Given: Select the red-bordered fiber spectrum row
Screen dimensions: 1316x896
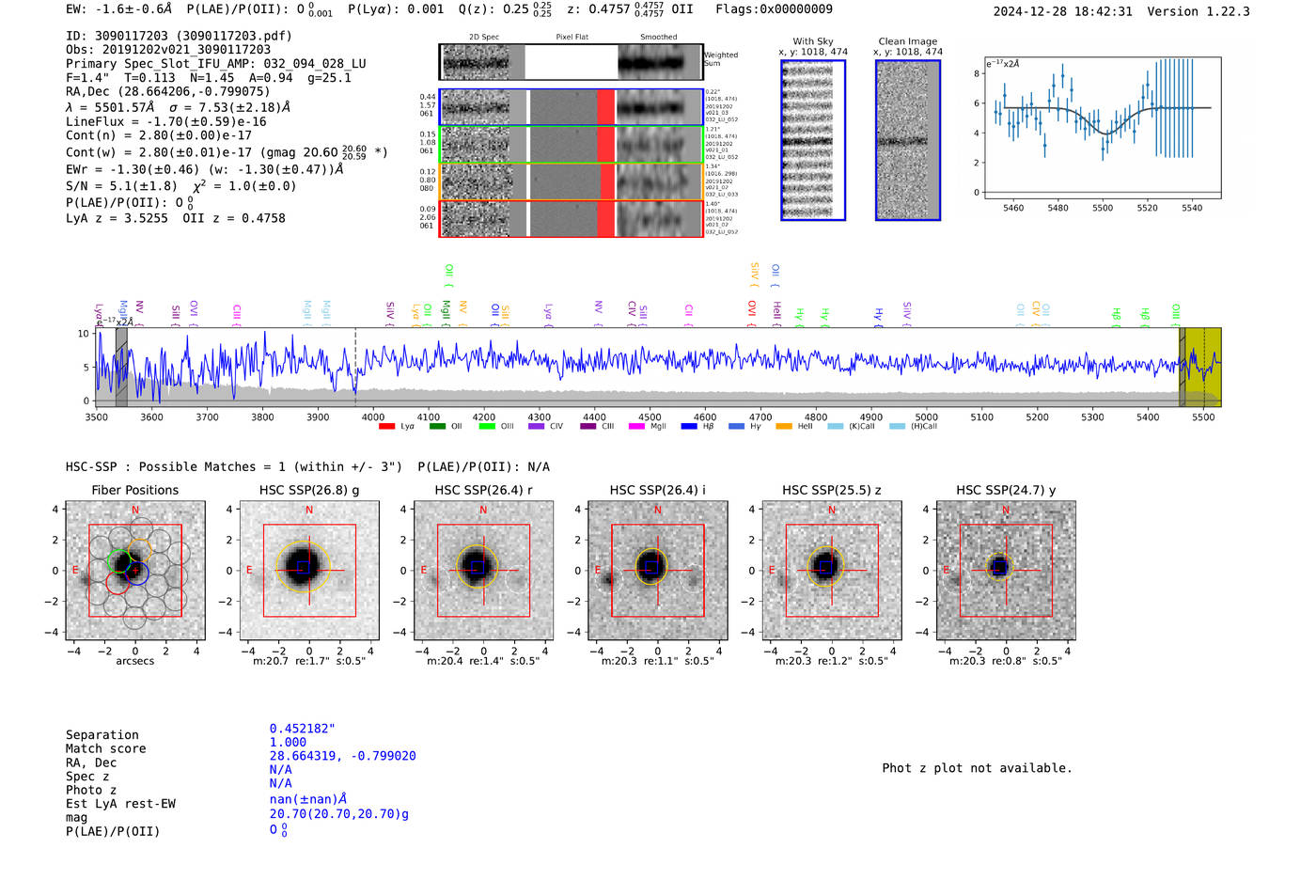Looking at the screenshot, I should pyautogui.click(x=571, y=218).
